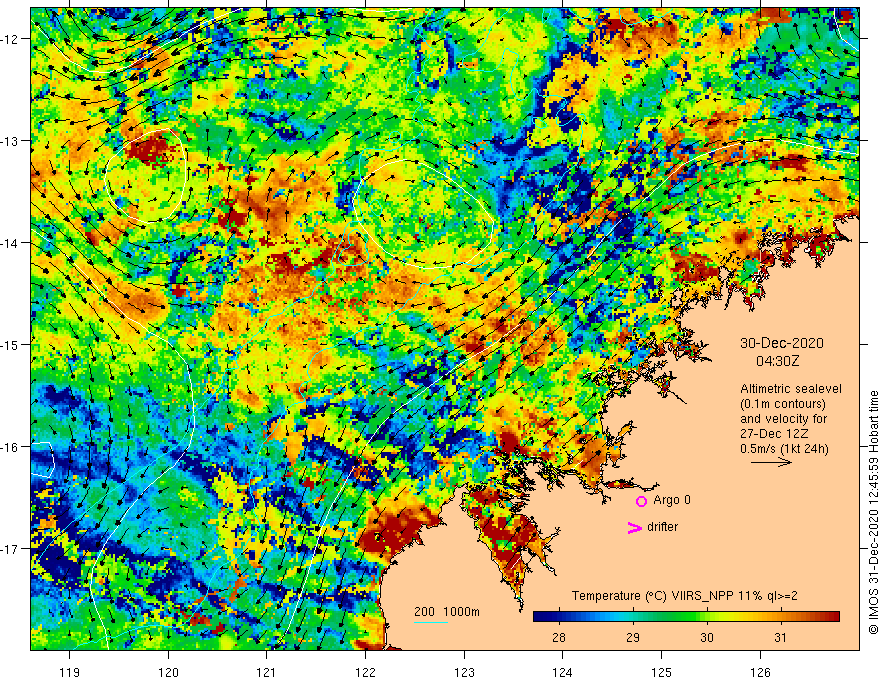
Task: Click the cyan 200 1000m depth line sample
Action: click(x=431, y=622)
